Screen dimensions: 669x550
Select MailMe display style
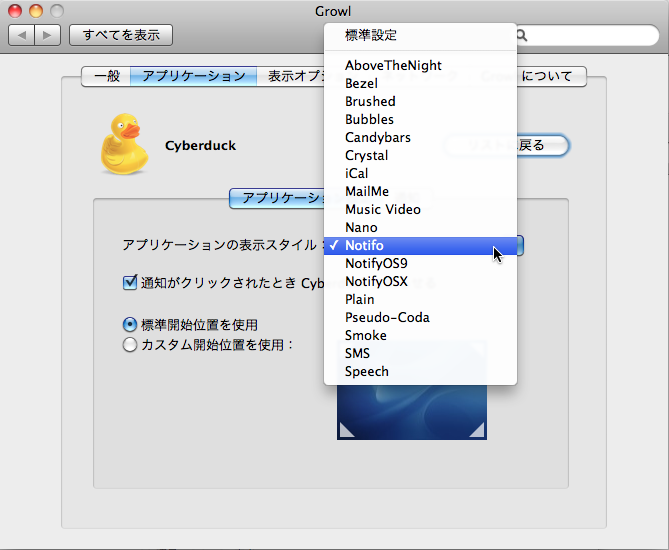pos(420,191)
